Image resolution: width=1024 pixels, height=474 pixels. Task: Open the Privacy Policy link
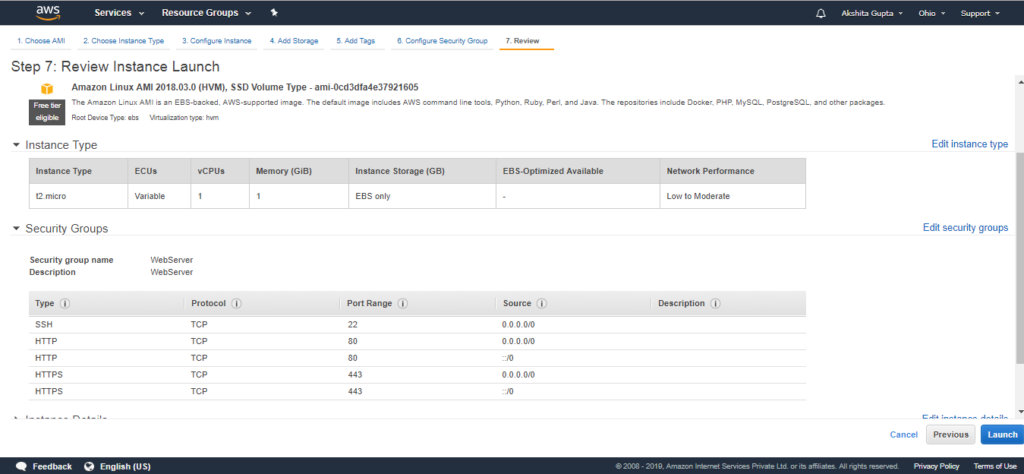(936, 466)
